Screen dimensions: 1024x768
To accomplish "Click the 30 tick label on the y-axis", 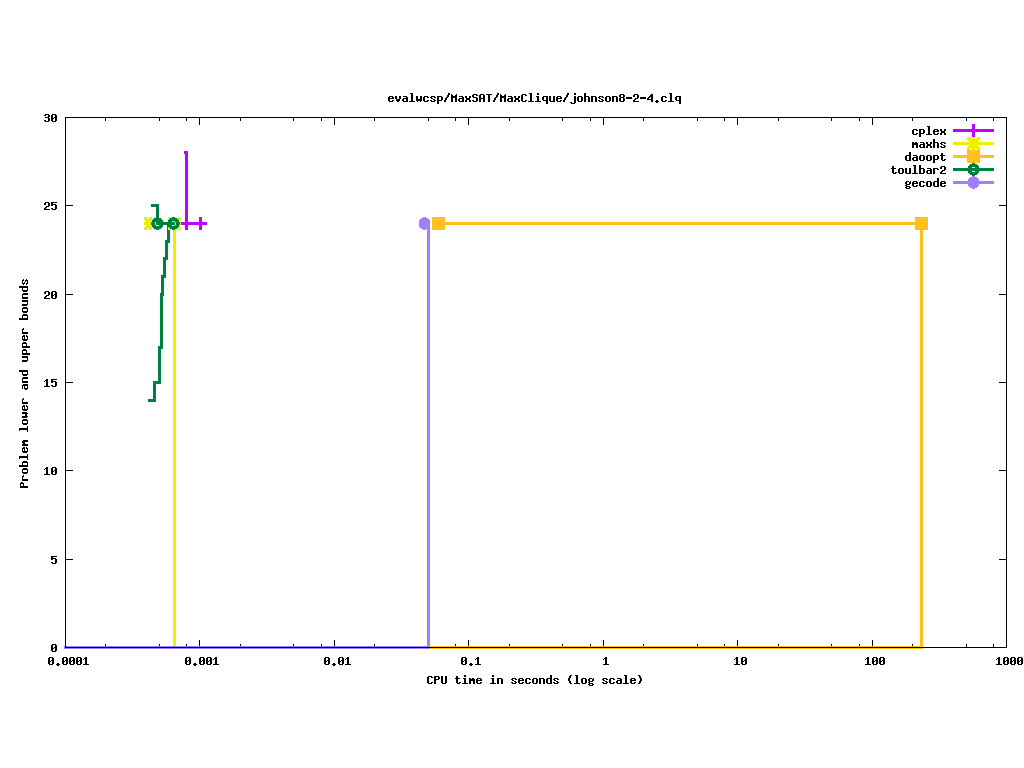I will point(50,118).
